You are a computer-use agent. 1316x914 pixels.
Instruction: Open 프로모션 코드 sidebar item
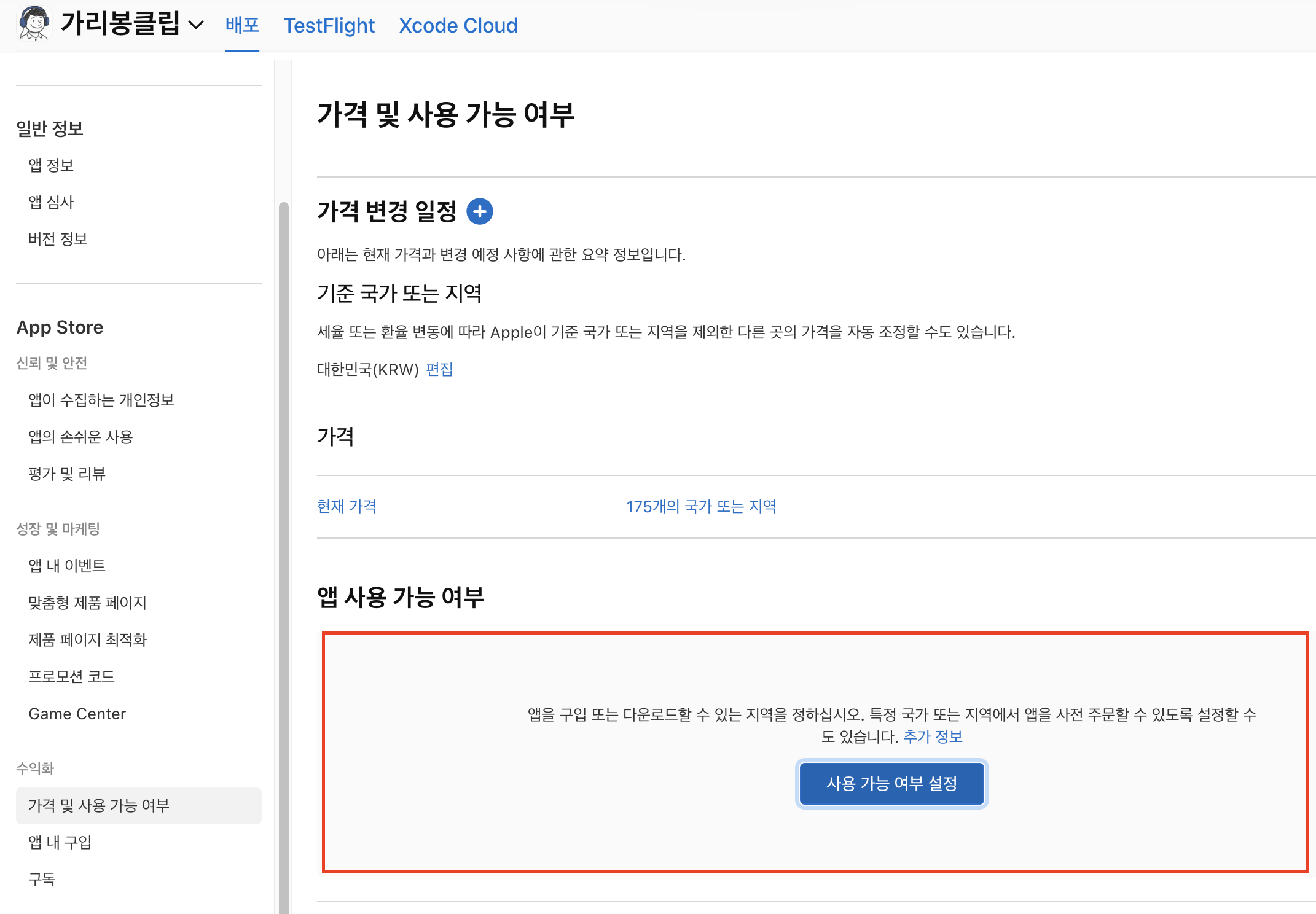pyautogui.click(x=72, y=676)
